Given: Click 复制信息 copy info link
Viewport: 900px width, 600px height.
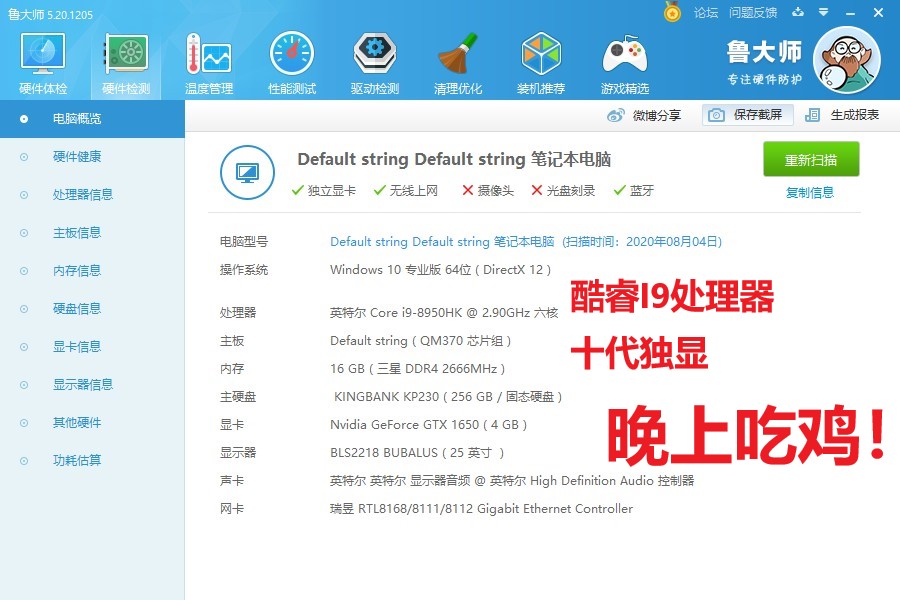Looking at the screenshot, I should coord(809,192).
